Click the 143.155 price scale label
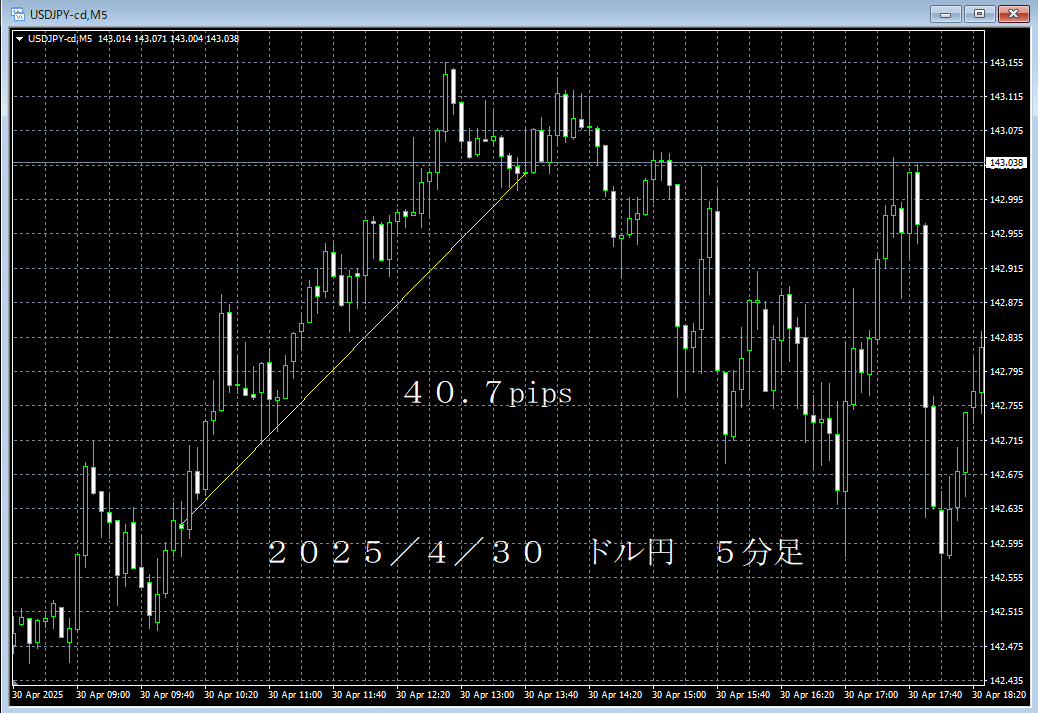This screenshot has height=713, width=1038. coord(1006,63)
